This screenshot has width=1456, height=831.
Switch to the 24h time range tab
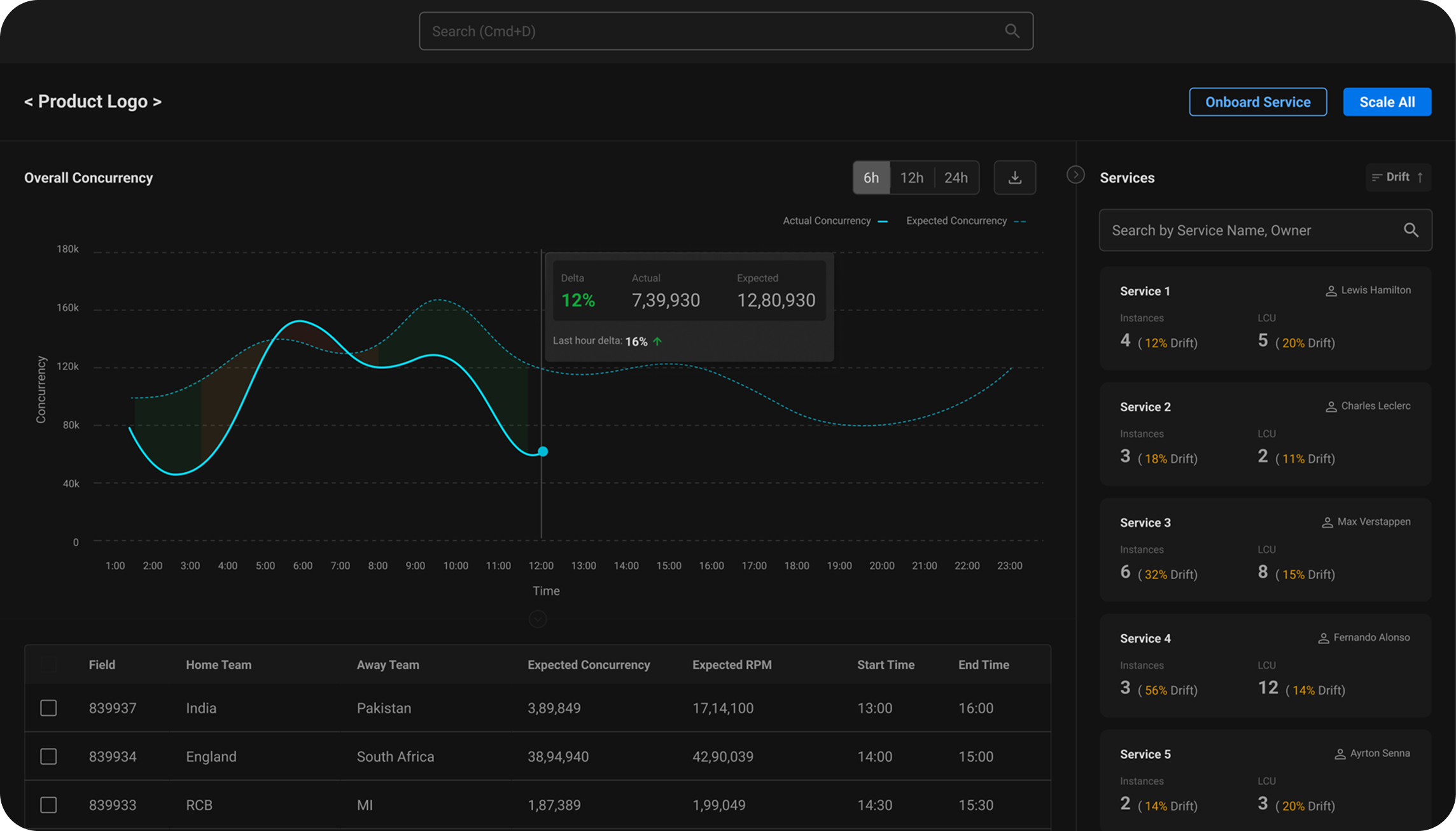(956, 178)
